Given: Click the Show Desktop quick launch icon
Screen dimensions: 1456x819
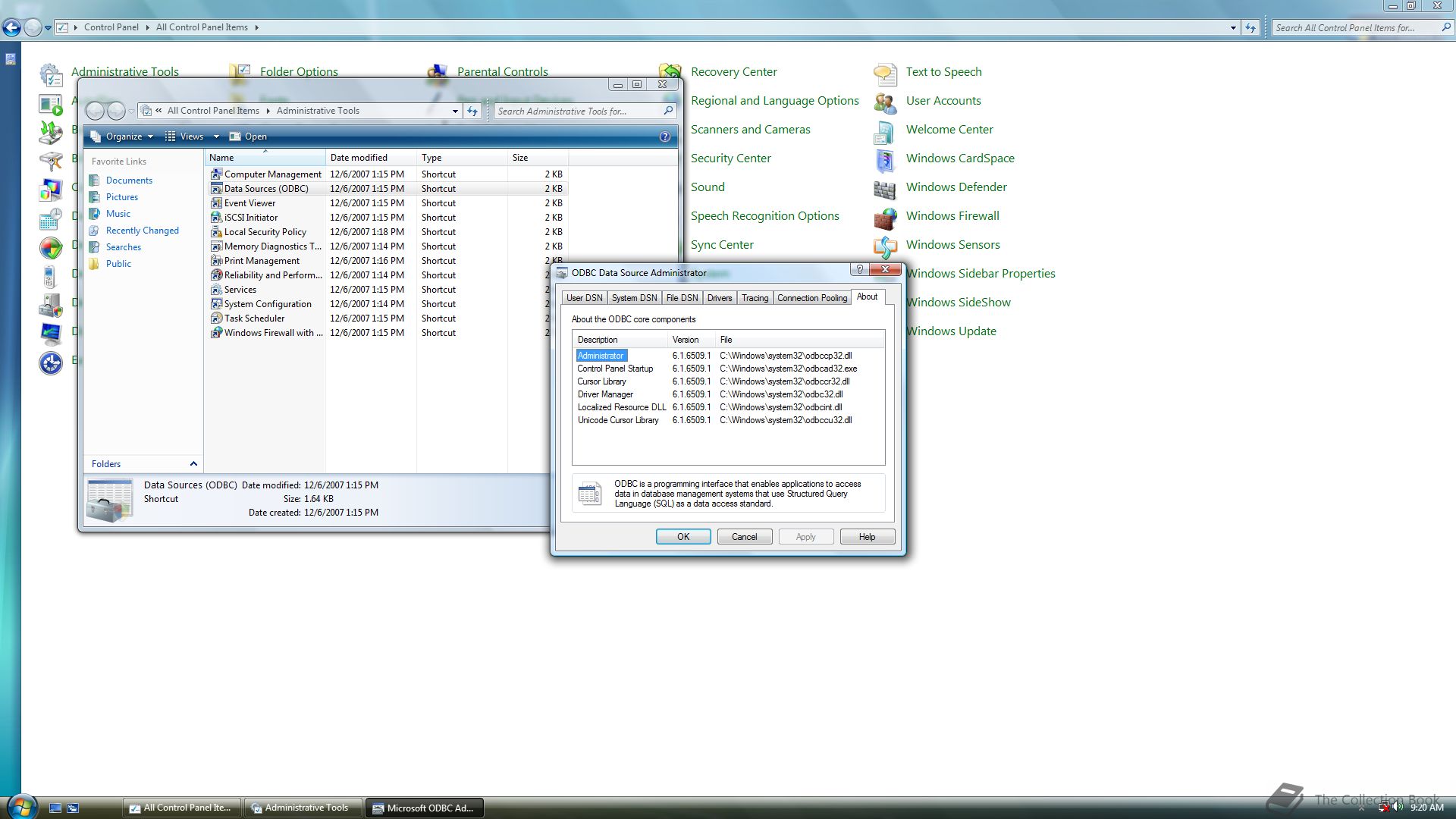Looking at the screenshot, I should [x=55, y=808].
